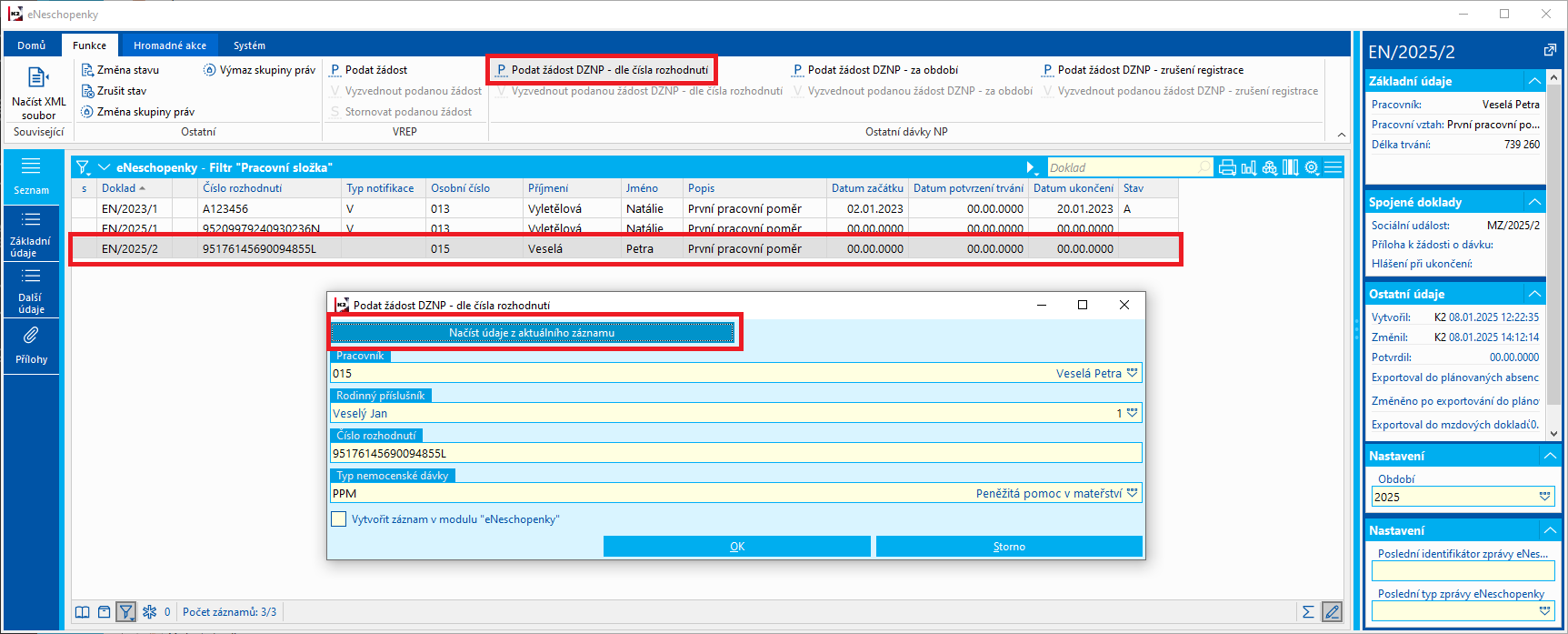Click the Storno button in dialog
Screen dimensions: 1568x634
click(1009, 547)
